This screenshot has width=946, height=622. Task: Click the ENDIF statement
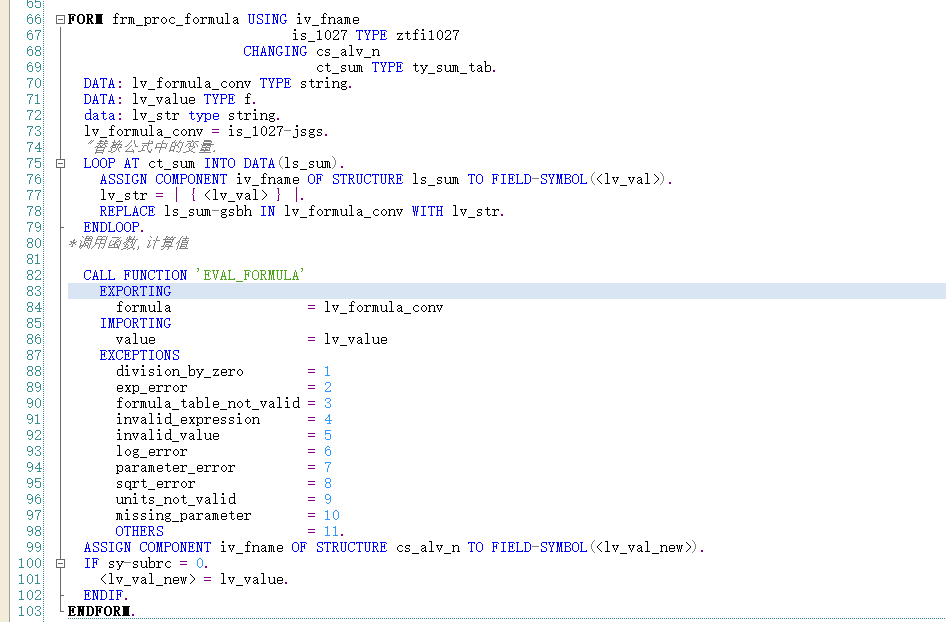106,595
